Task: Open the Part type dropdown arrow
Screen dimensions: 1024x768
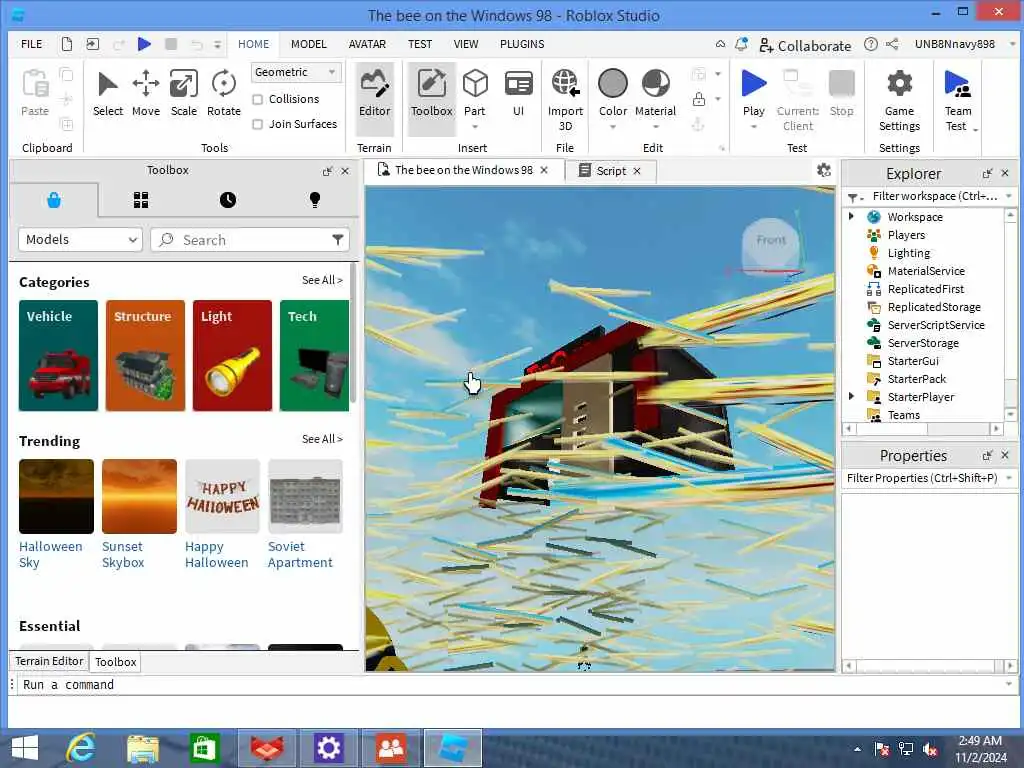Action: click(x=475, y=127)
